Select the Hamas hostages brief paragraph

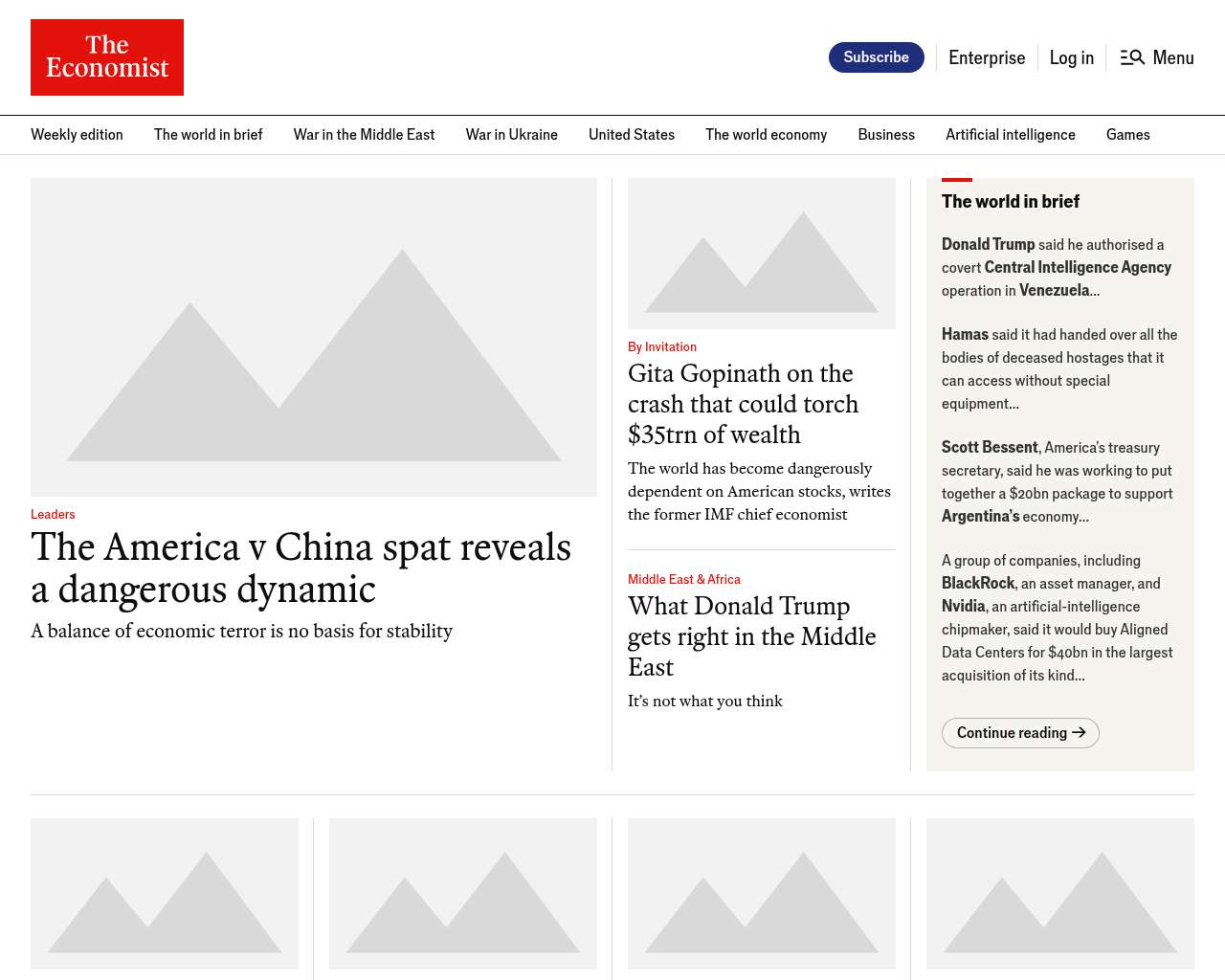pos(1059,369)
